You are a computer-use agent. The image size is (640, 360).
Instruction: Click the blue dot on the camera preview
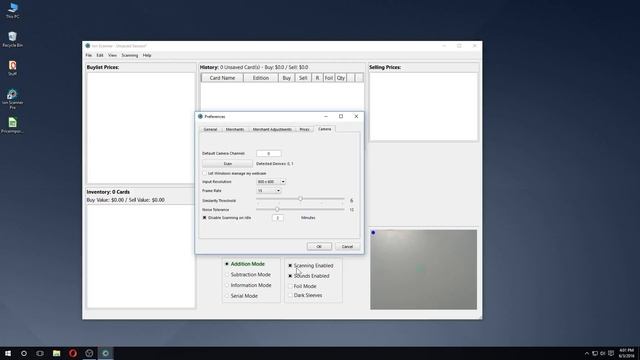[373, 233]
